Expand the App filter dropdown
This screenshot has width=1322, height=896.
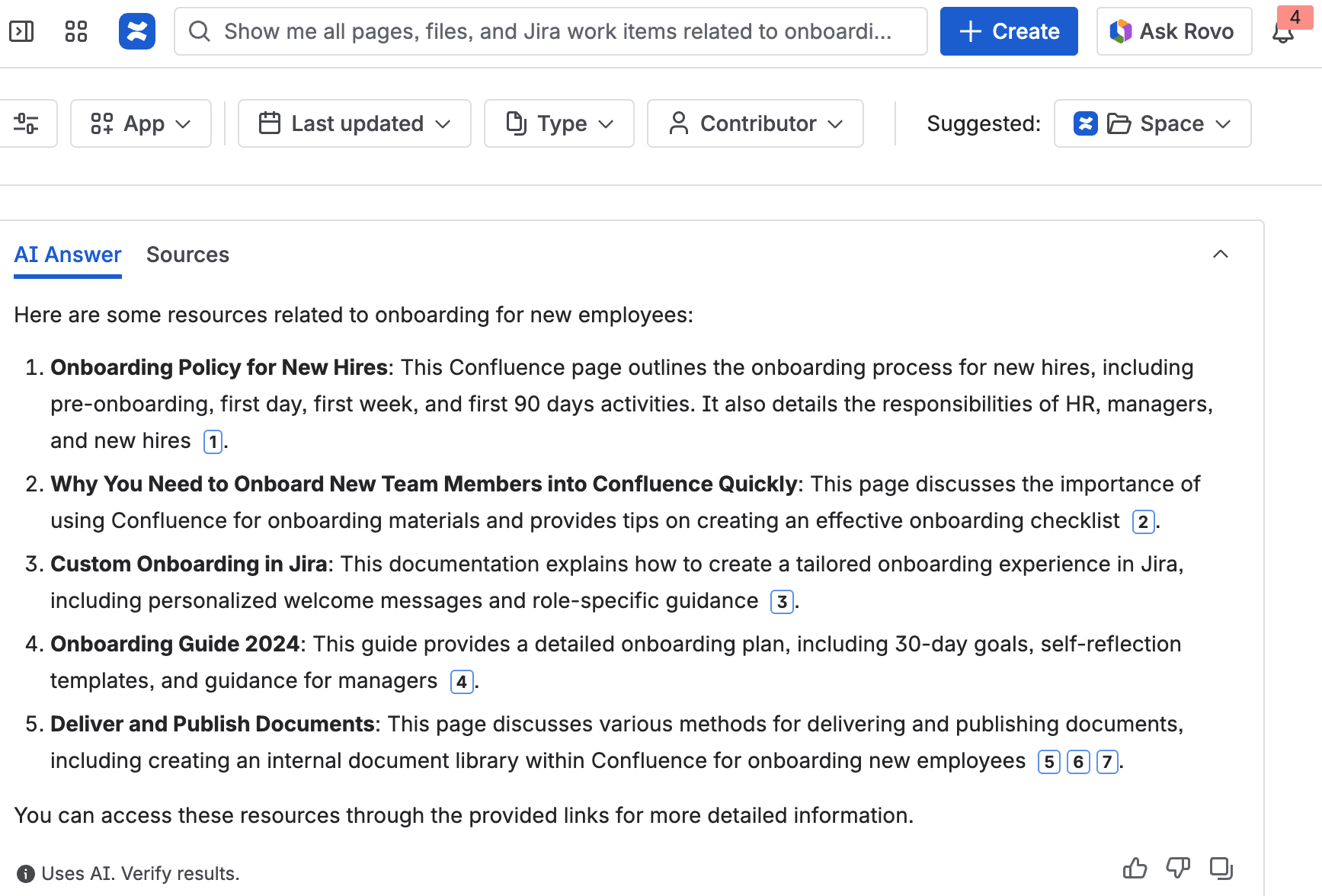141,123
